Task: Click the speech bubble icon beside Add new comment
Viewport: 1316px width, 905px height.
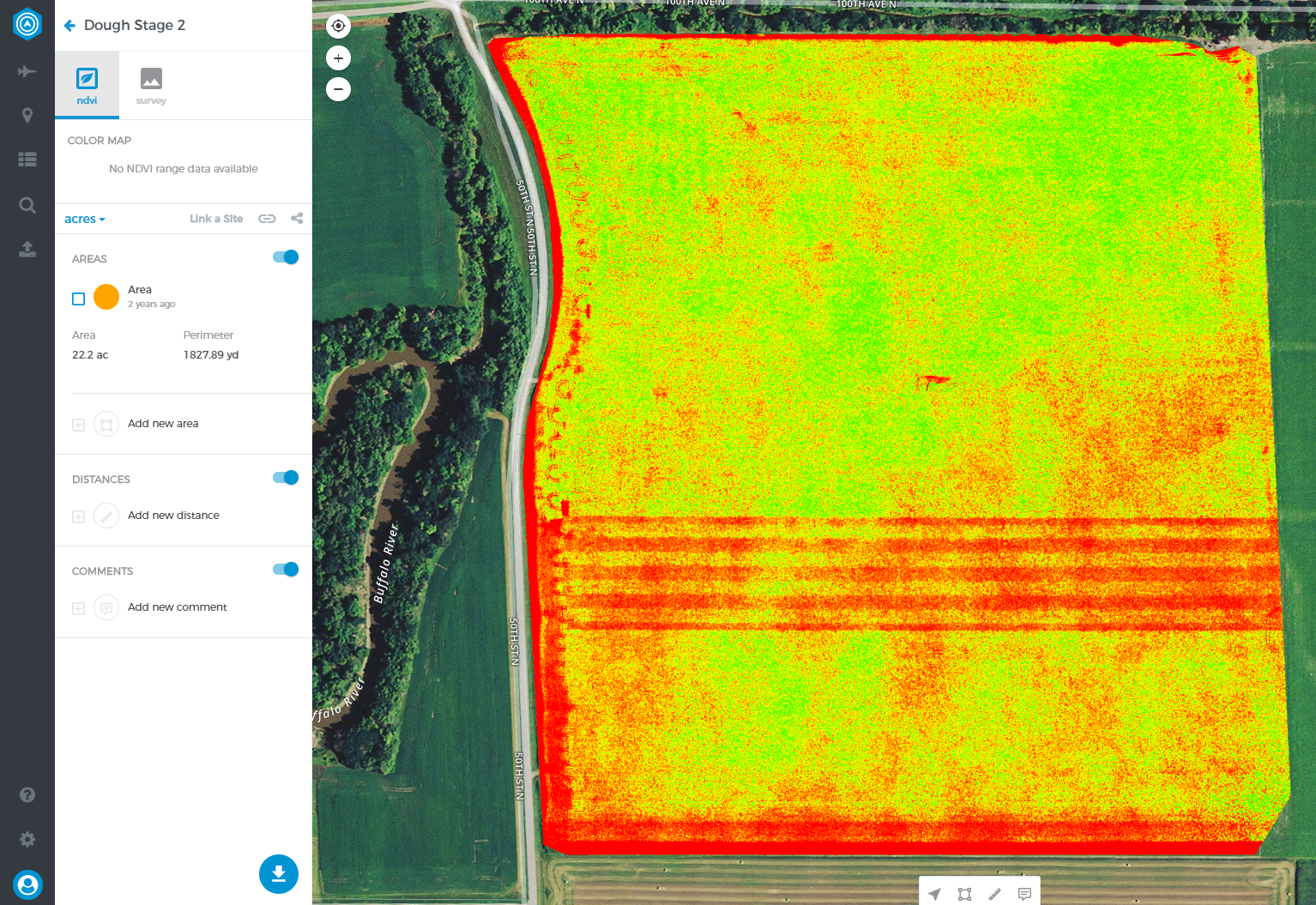Action: coord(106,608)
